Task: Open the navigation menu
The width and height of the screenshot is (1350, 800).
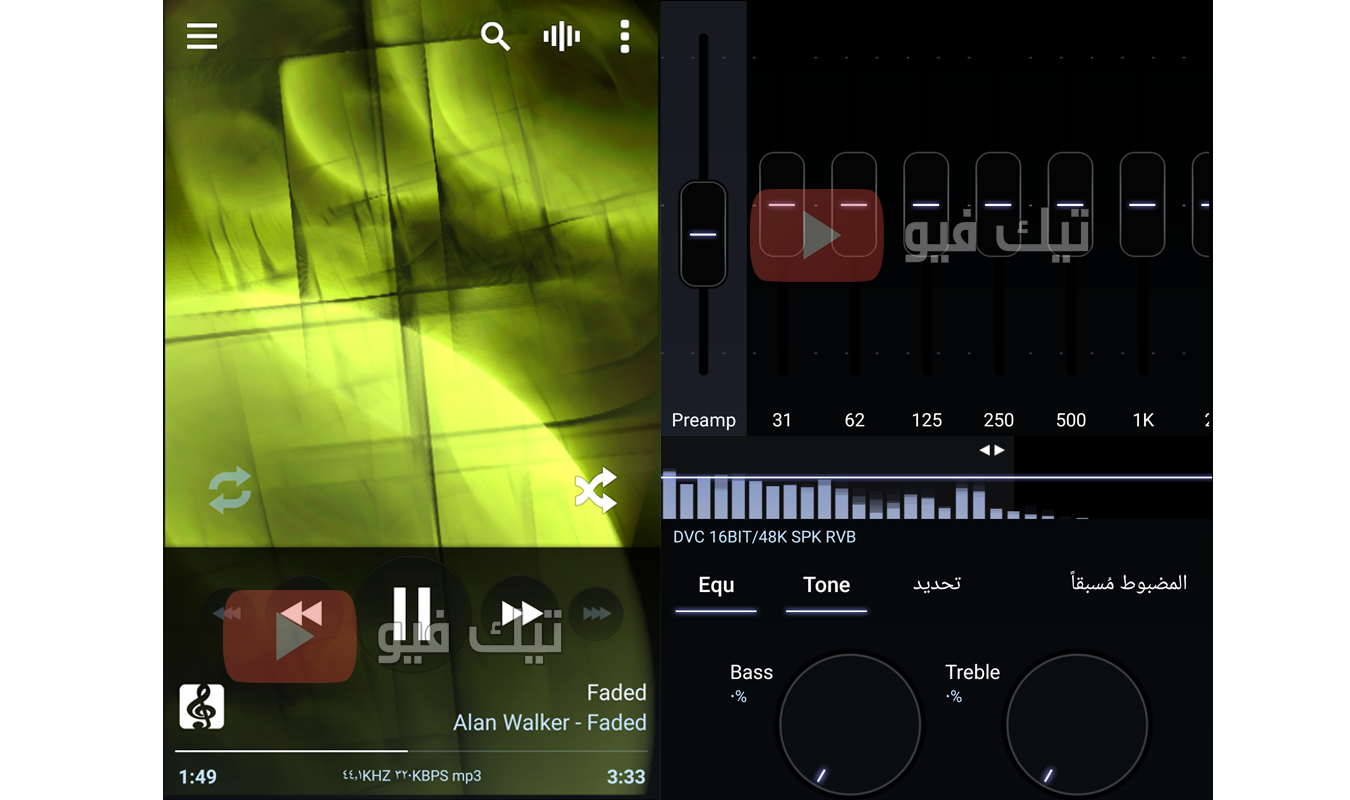Action: (x=202, y=36)
